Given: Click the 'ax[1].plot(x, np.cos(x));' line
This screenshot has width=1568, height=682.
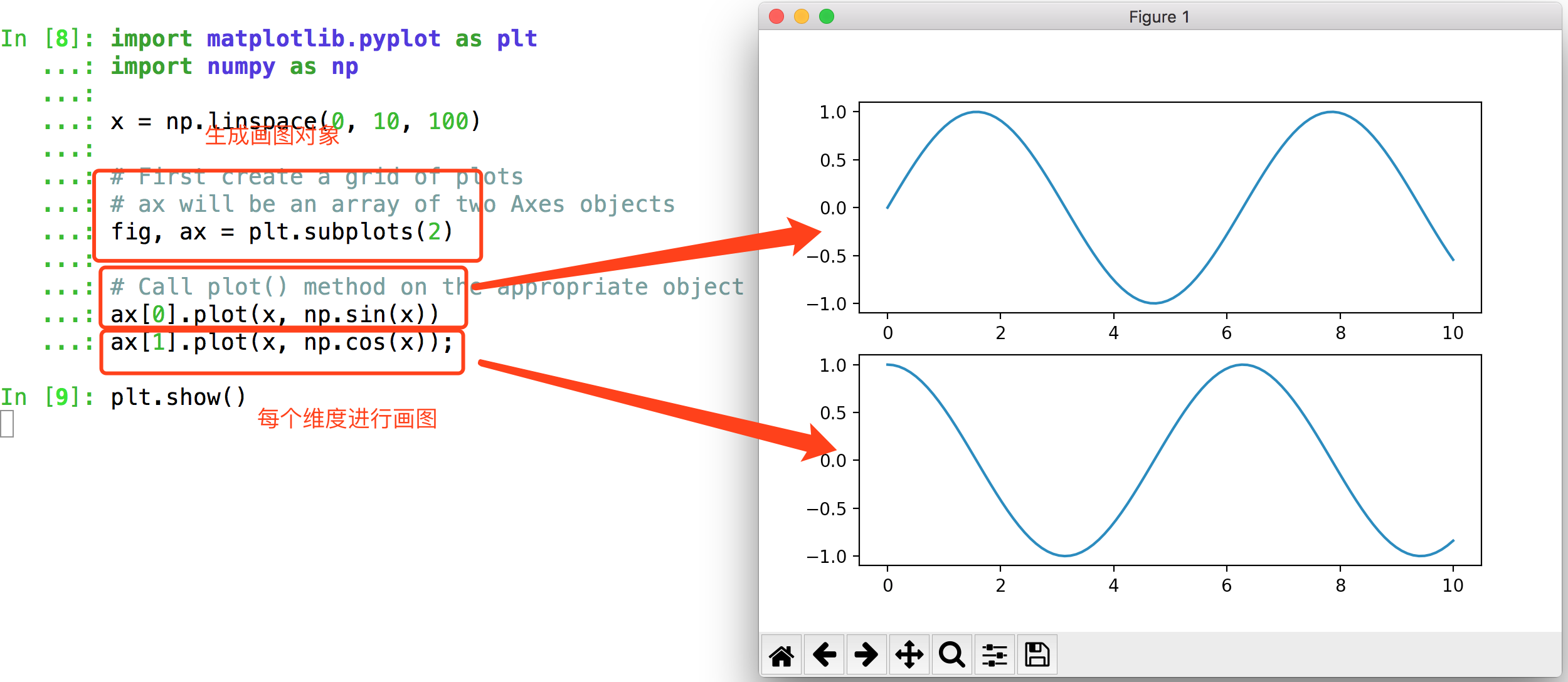Looking at the screenshot, I should (x=282, y=342).
